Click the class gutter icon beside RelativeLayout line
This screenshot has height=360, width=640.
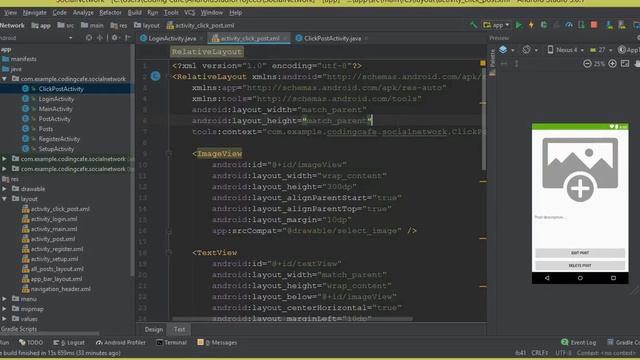pyautogui.click(x=156, y=76)
